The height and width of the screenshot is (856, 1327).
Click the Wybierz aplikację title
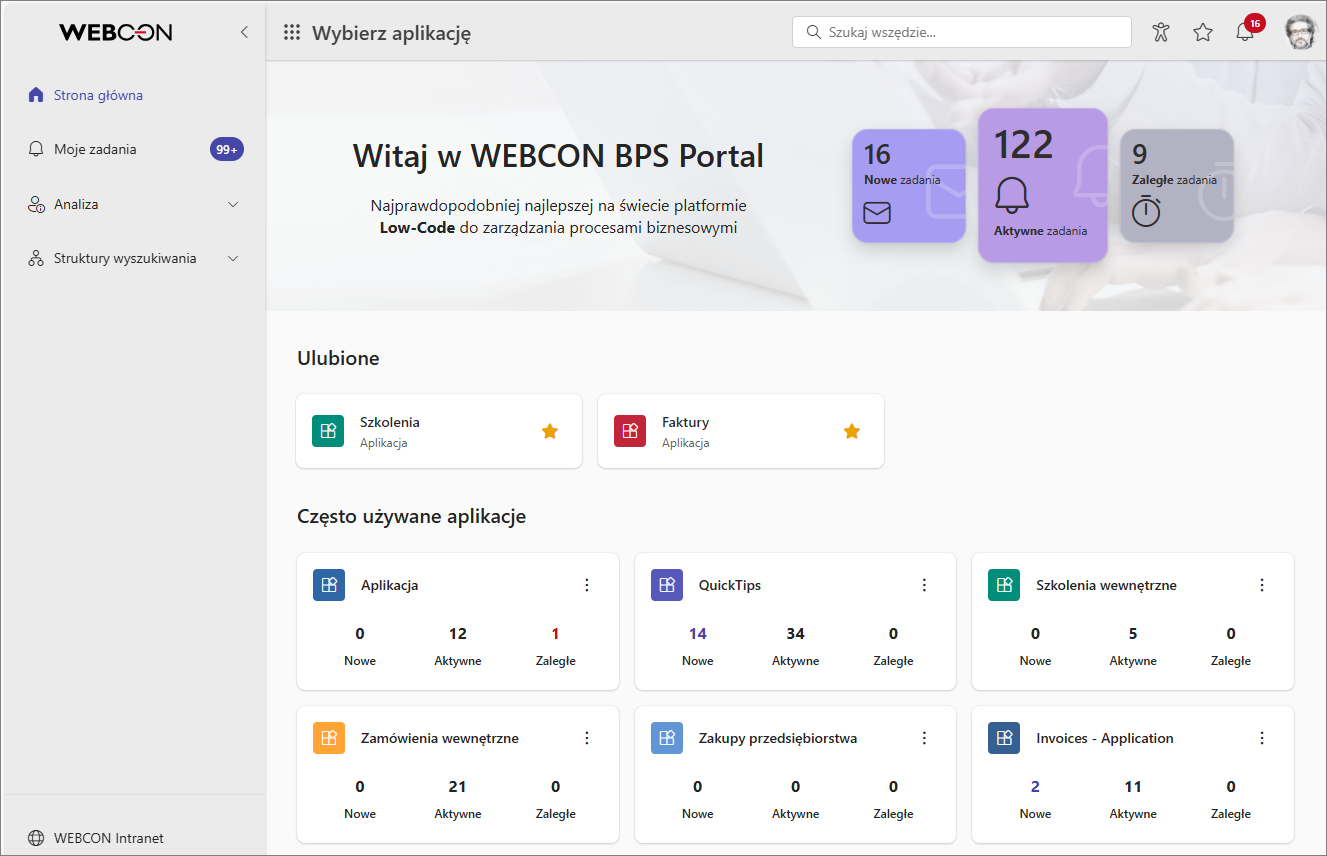coord(391,33)
